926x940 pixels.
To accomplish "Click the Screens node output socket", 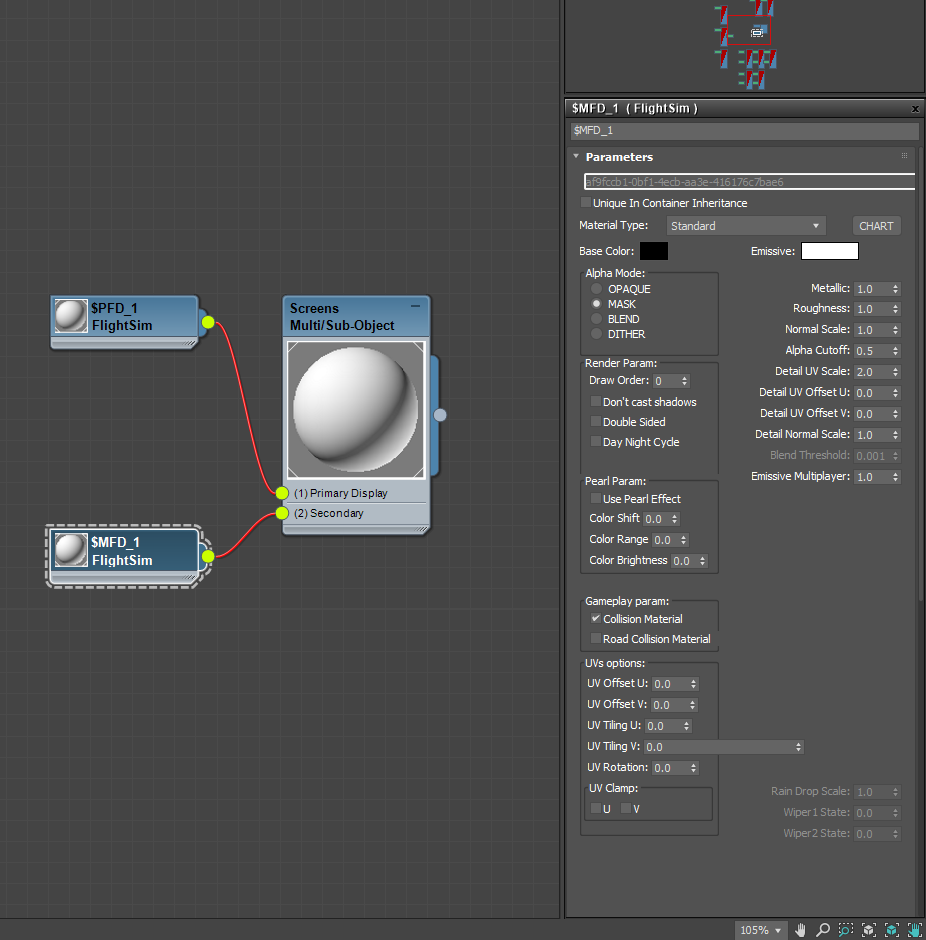I will (440, 415).
